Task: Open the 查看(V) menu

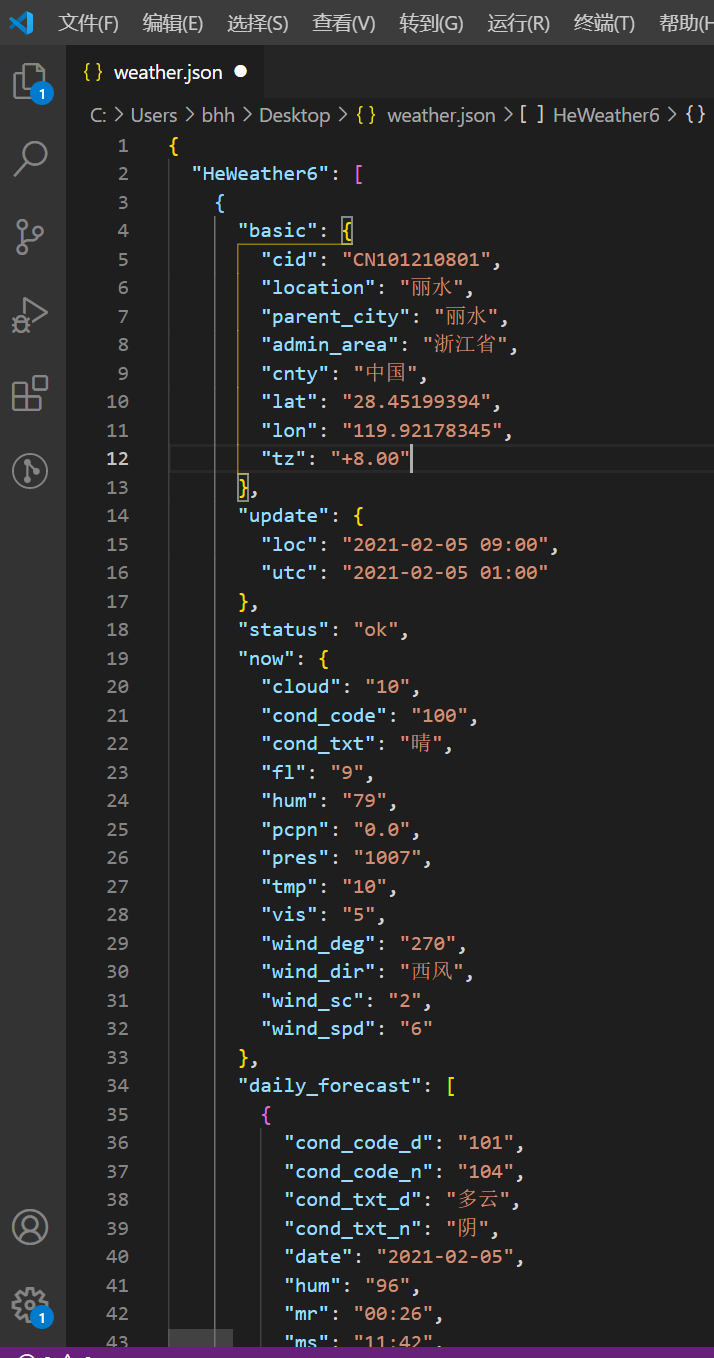Action: [x=344, y=23]
